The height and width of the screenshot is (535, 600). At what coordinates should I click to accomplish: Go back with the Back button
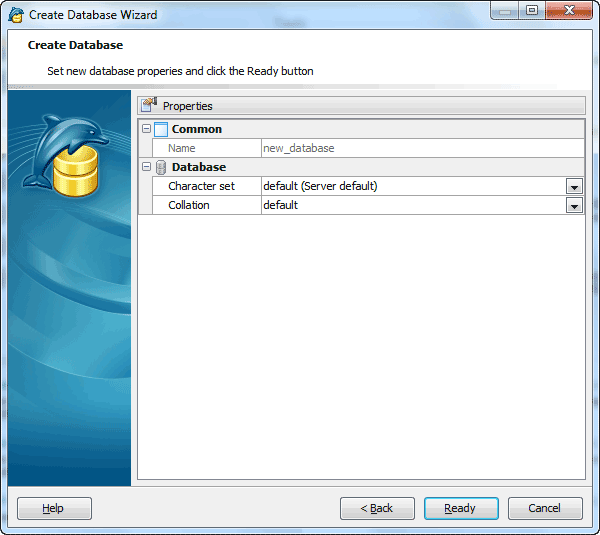[377, 508]
